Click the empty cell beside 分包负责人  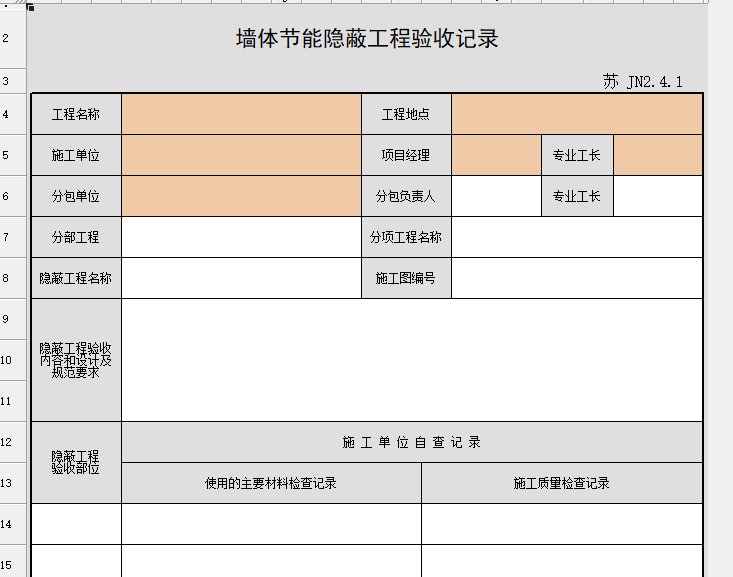[x=496, y=196]
